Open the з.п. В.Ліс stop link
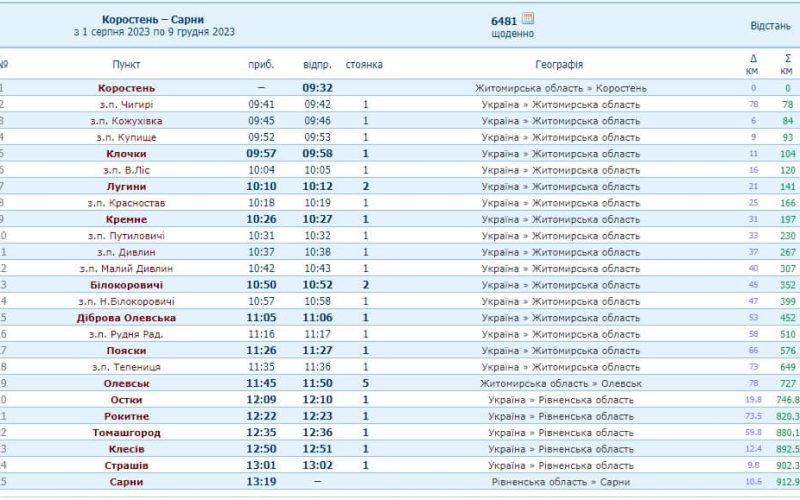The width and height of the screenshot is (800, 500). [126, 170]
